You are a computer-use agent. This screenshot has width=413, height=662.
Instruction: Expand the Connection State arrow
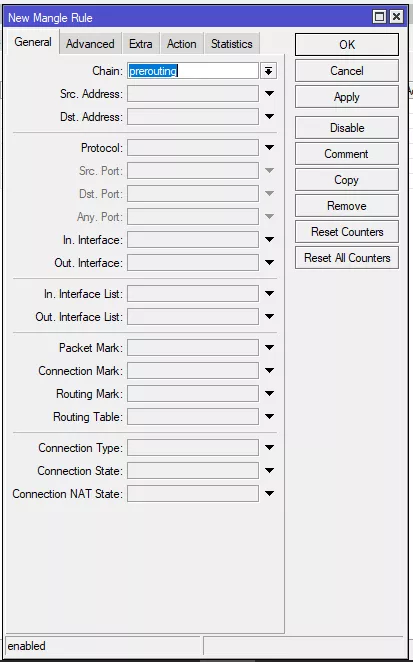[269, 471]
